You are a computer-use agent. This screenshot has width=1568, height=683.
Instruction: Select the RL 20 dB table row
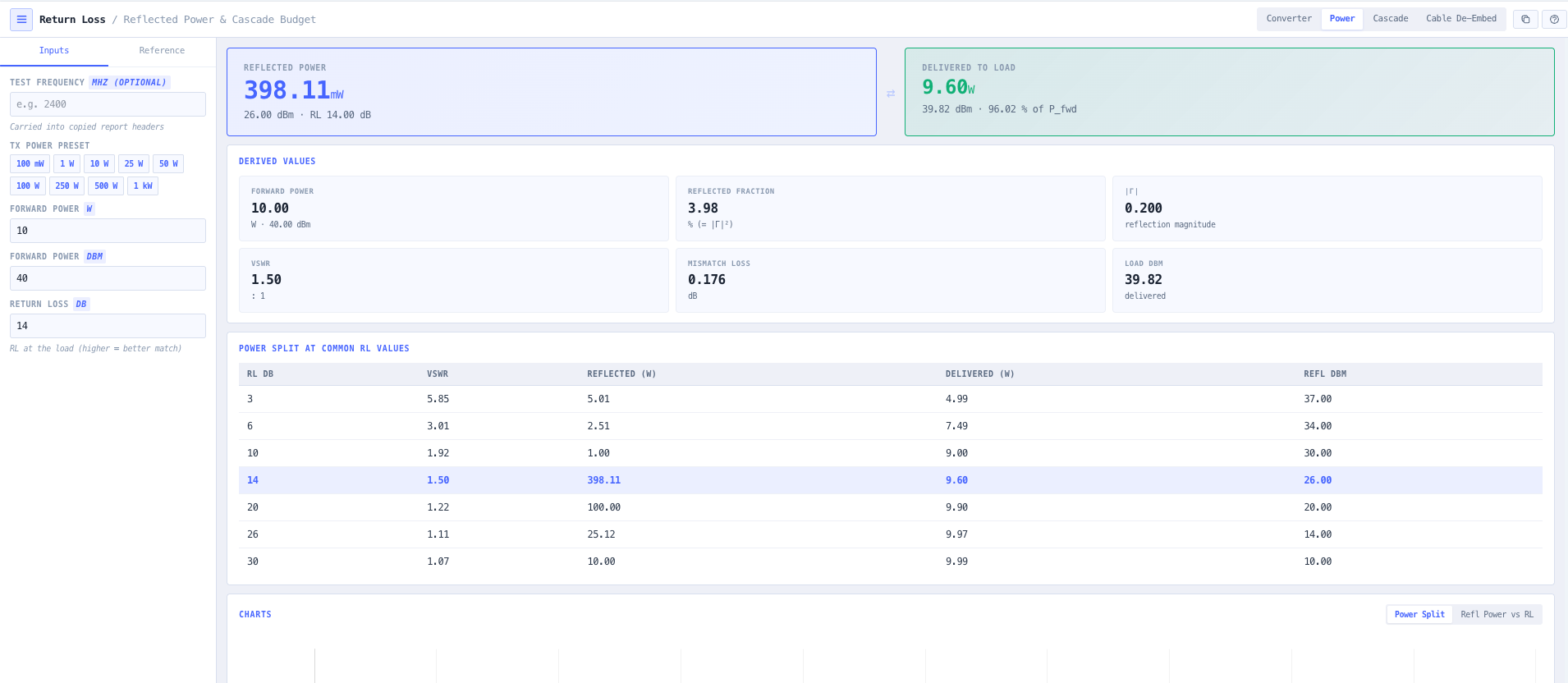coord(890,507)
